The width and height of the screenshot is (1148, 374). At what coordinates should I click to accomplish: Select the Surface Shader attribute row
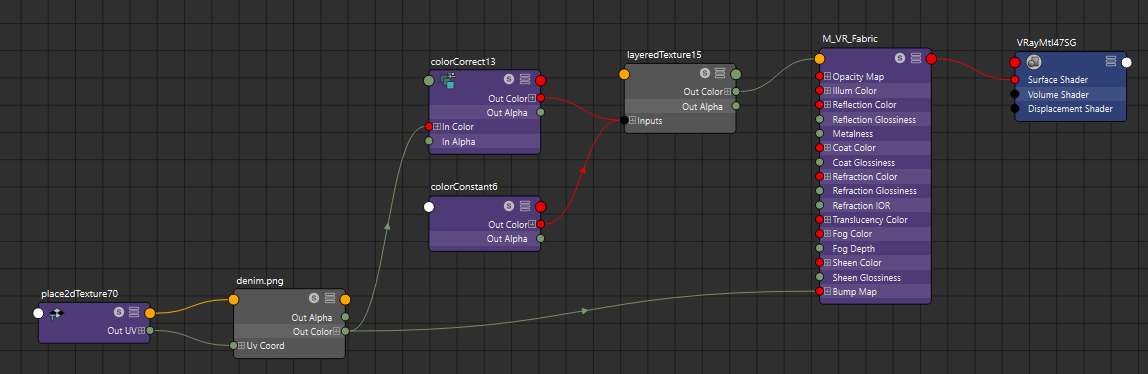click(1070, 80)
